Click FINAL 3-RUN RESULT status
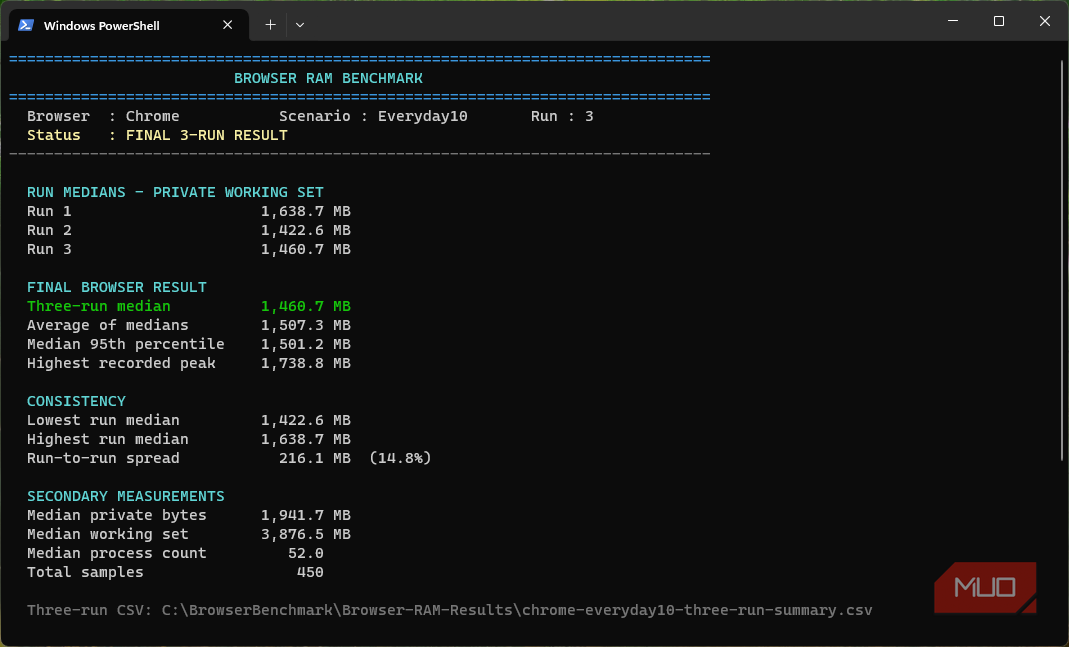The height and width of the screenshot is (647, 1069). (x=207, y=135)
